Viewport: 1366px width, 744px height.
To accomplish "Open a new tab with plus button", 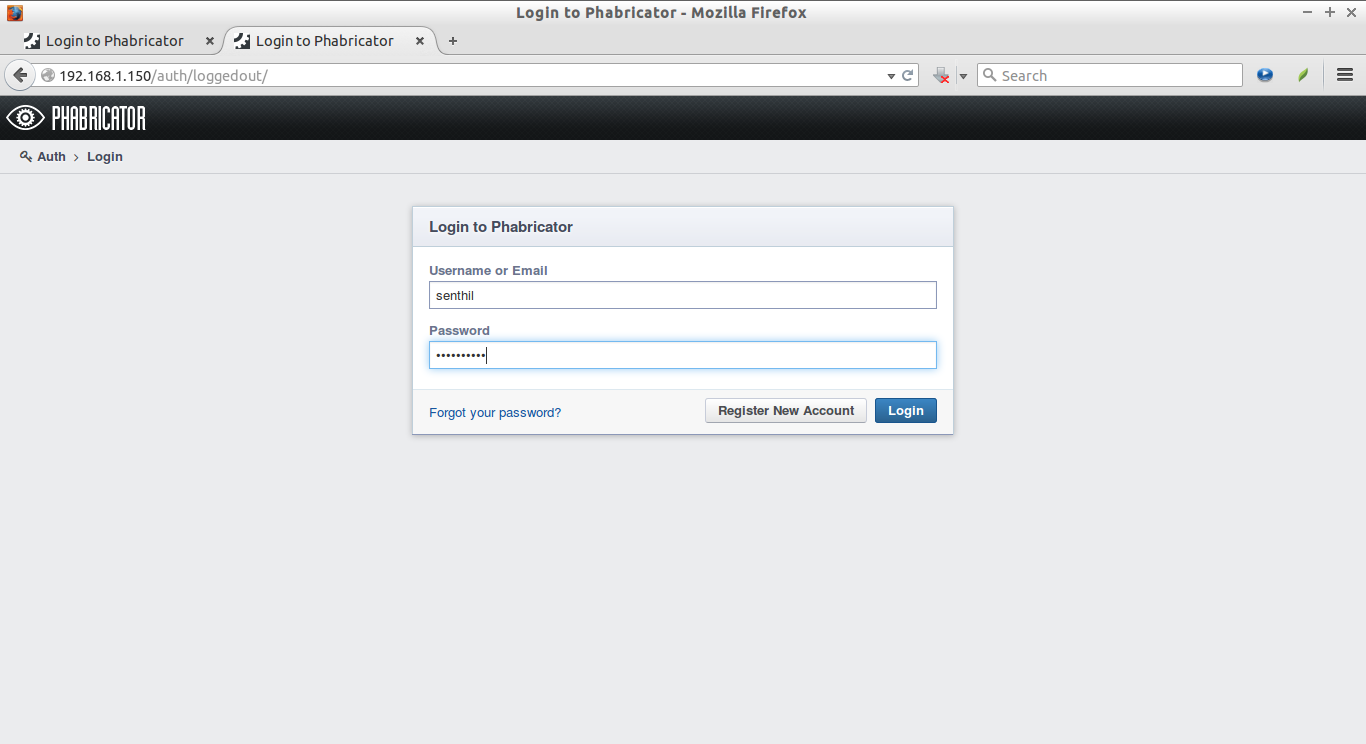I will point(453,41).
